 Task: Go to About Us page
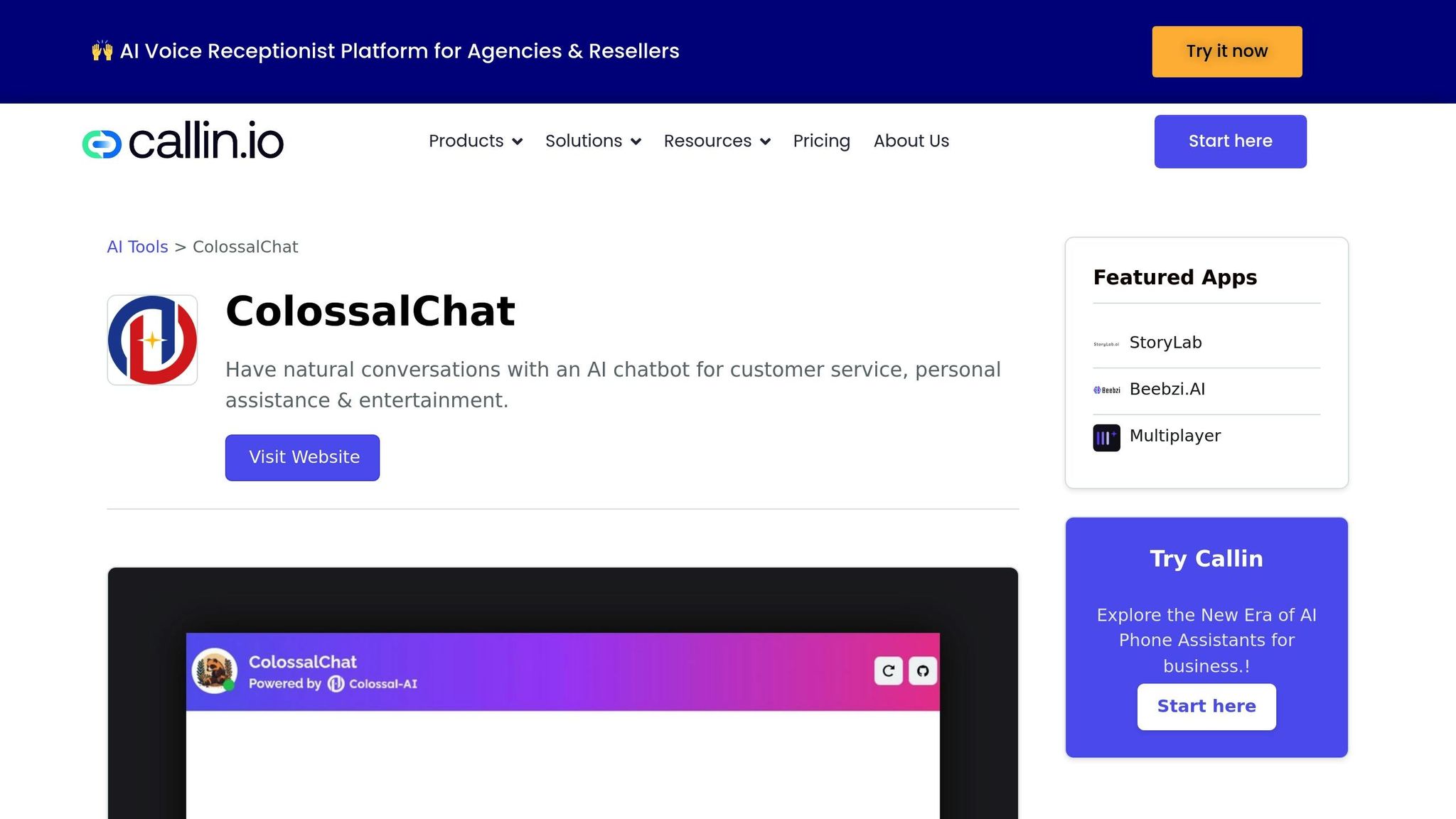(911, 141)
